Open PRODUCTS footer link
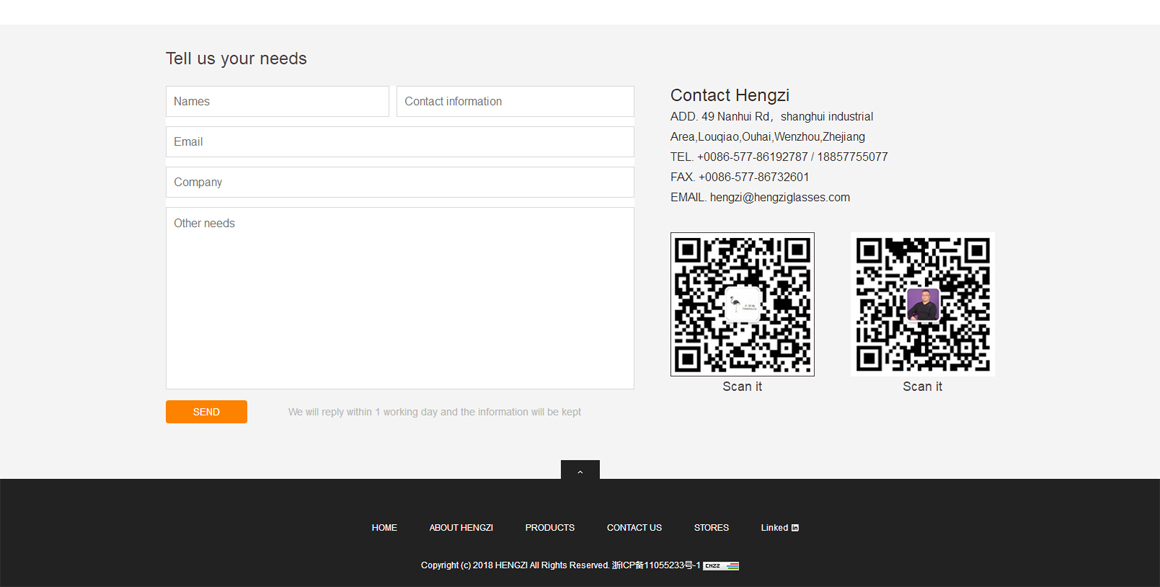The image size is (1160, 587). click(x=550, y=528)
